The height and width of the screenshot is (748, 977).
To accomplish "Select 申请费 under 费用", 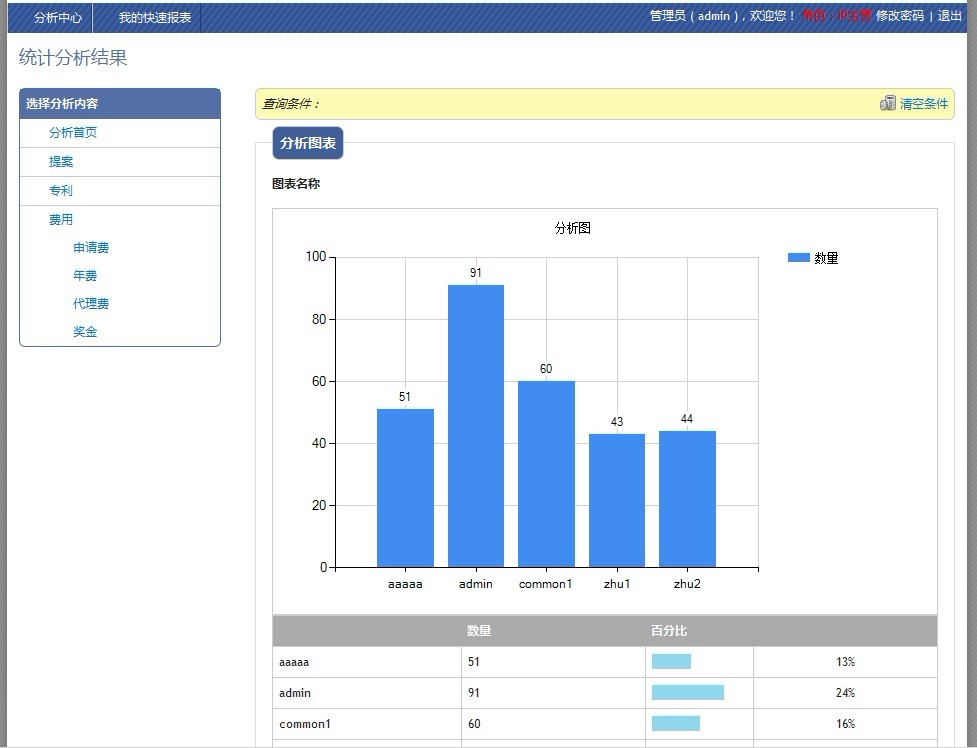I will pyautogui.click(x=91, y=247).
